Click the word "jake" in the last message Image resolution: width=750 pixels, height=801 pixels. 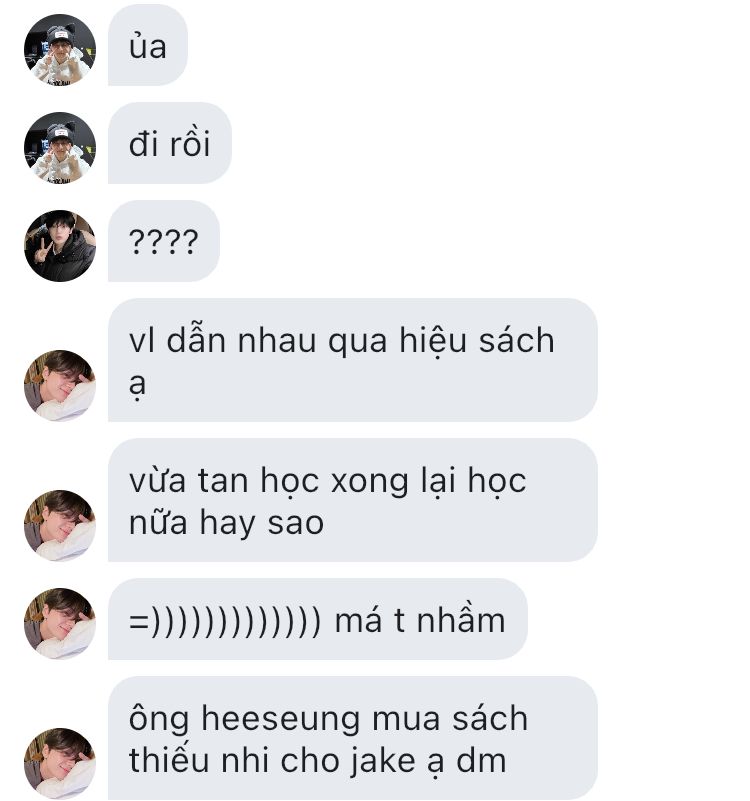(383, 763)
